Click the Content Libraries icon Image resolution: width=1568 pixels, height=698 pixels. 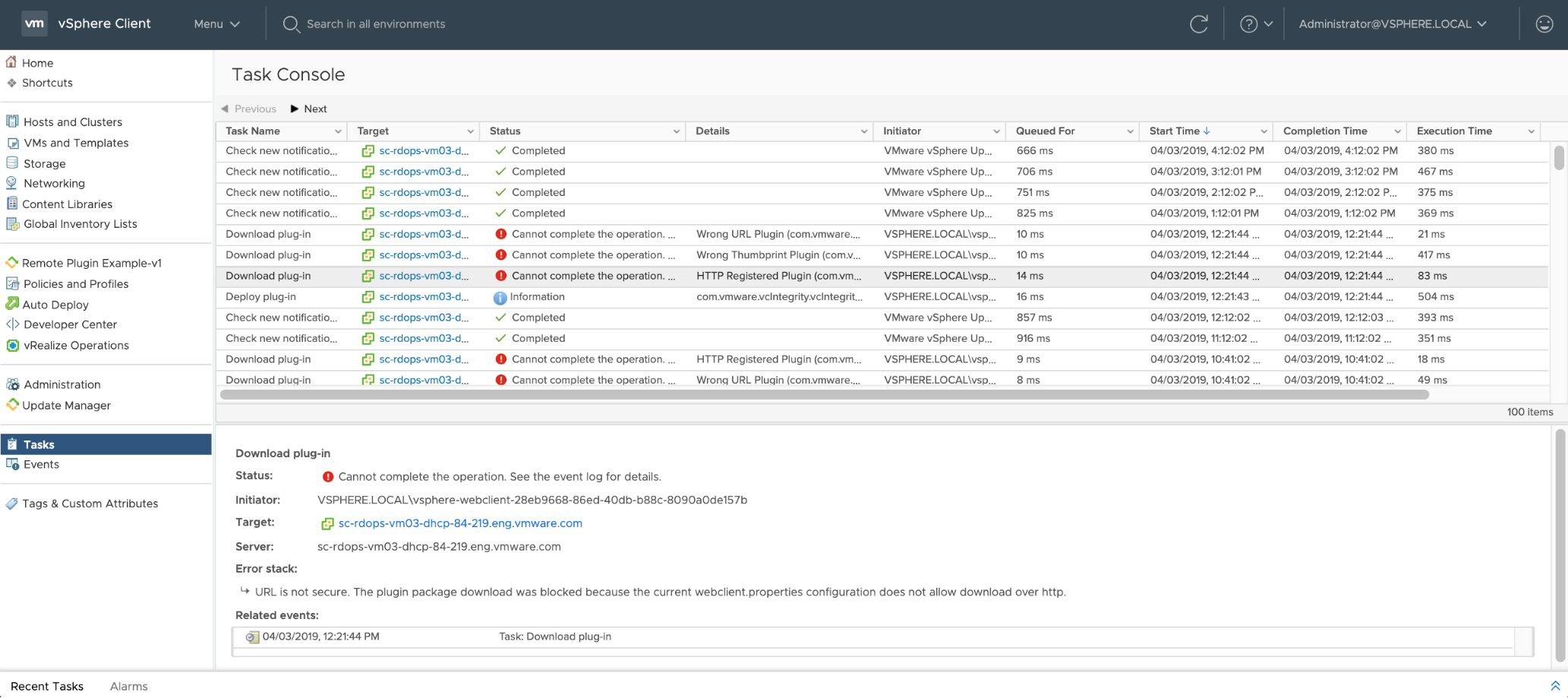[12, 204]
